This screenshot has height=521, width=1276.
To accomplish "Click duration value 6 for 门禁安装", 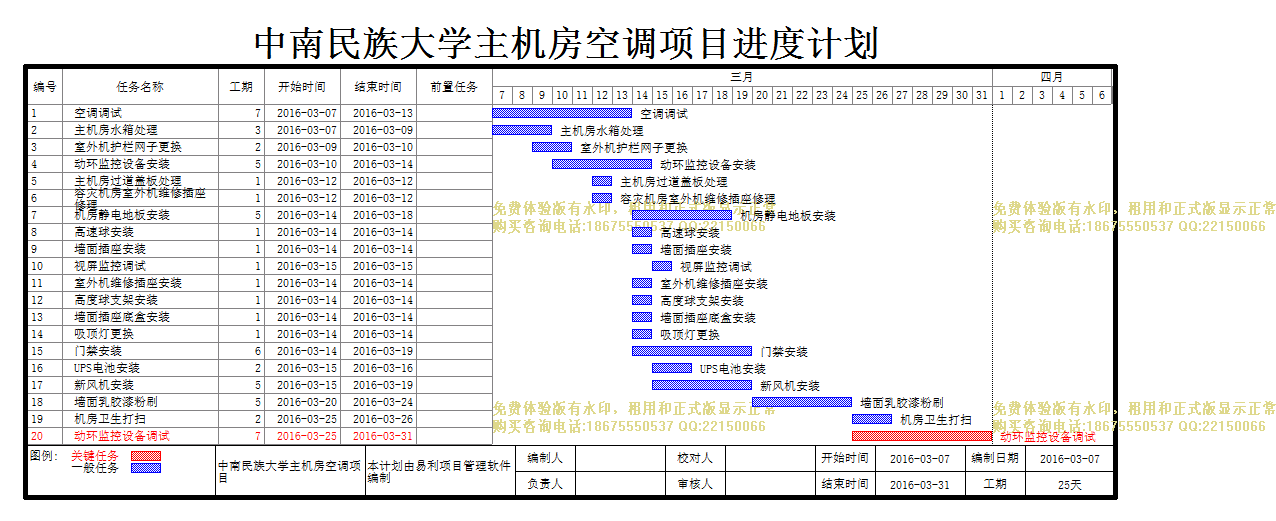I will (x=258, y=351).
